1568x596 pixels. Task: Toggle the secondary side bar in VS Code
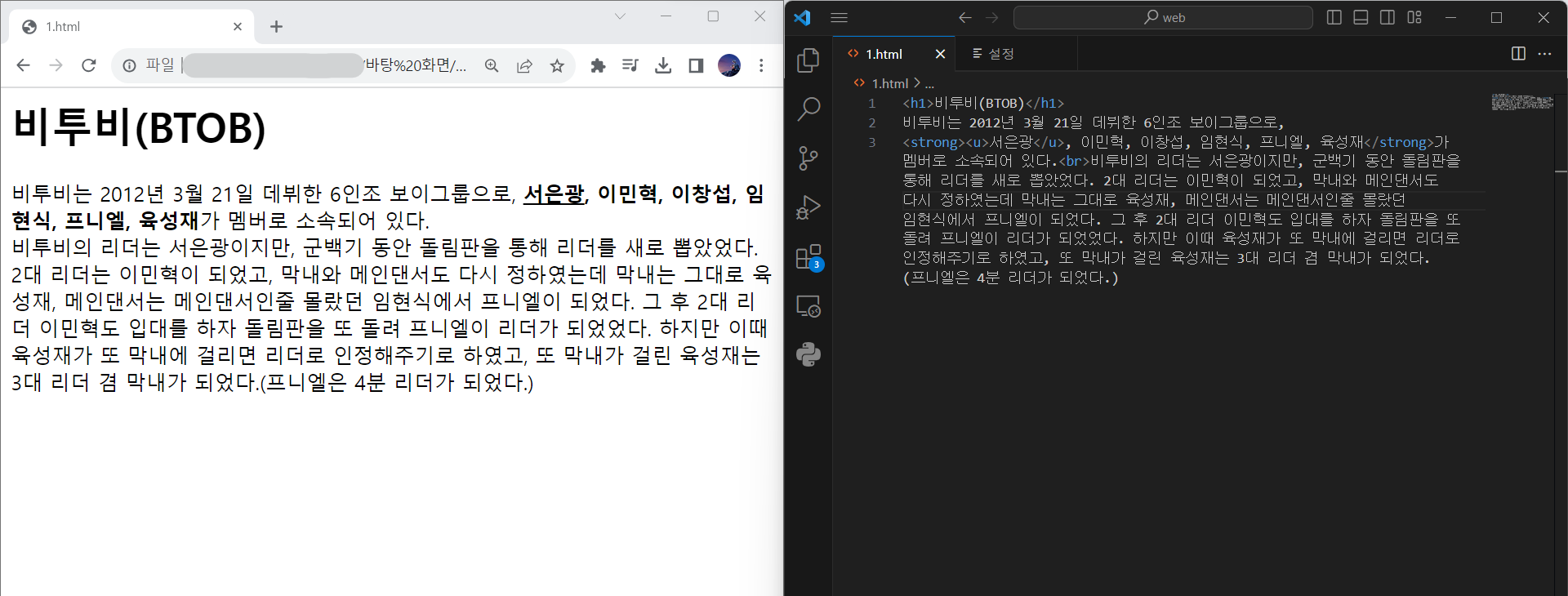(1388, 17)
